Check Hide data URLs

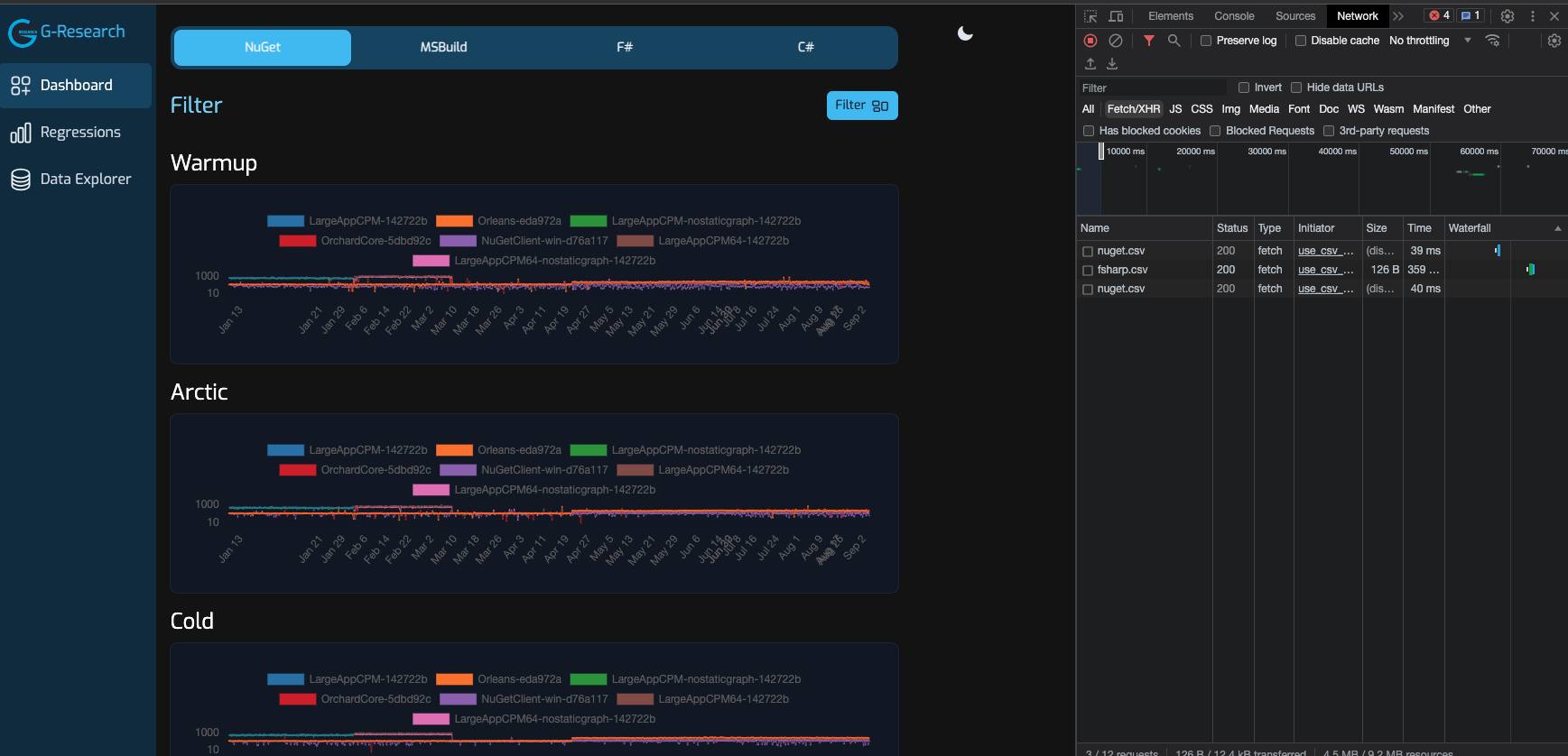[x=1296, y=88]
